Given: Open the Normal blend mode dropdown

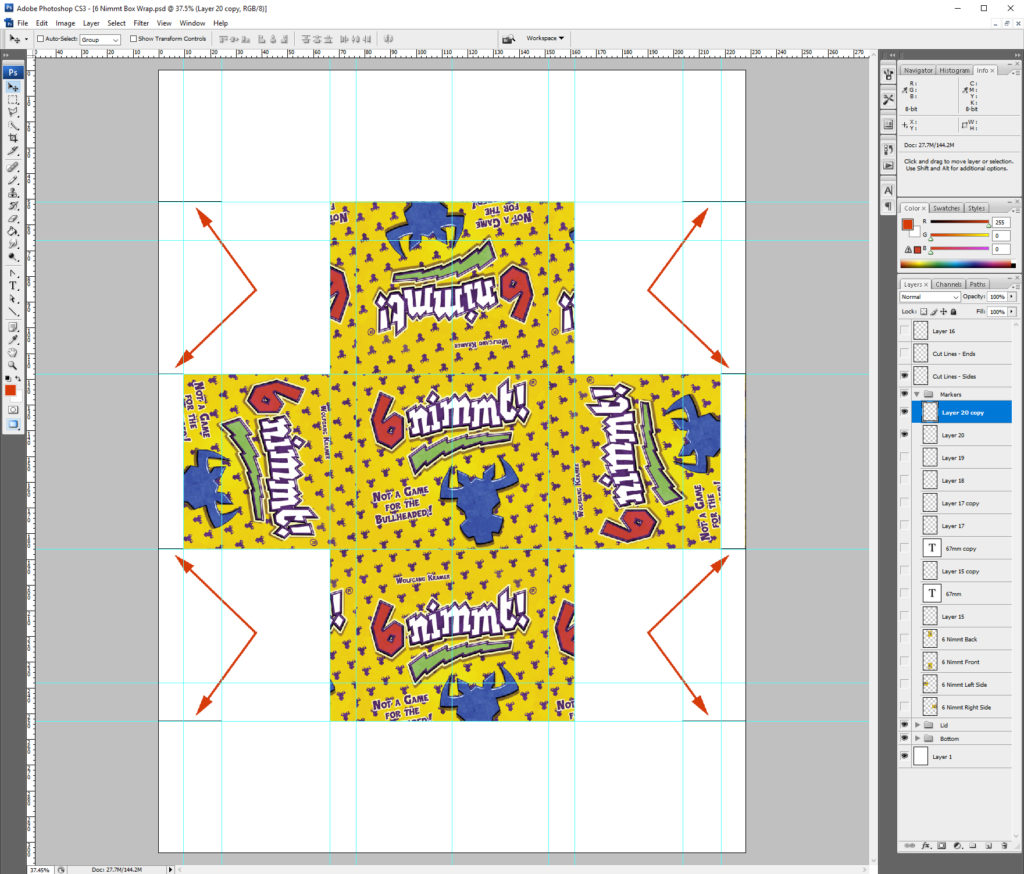Looking at the screenshot, I should point(929,297).
